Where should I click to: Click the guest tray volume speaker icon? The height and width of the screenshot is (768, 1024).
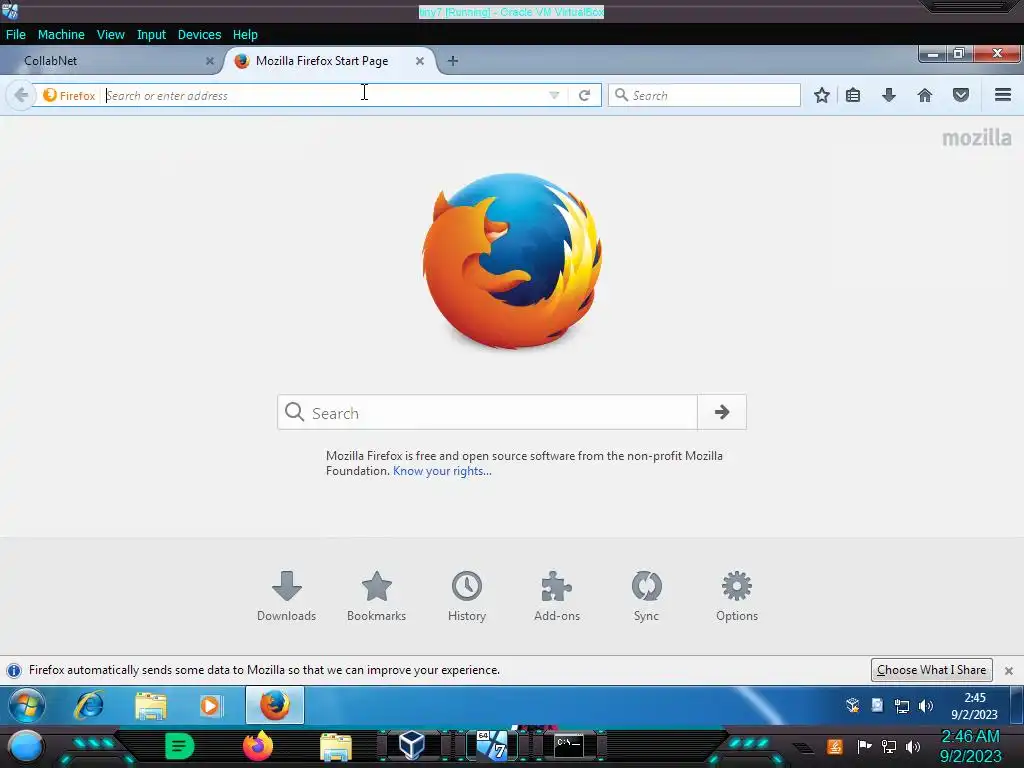pyautogui.click(x=925, y=706)
